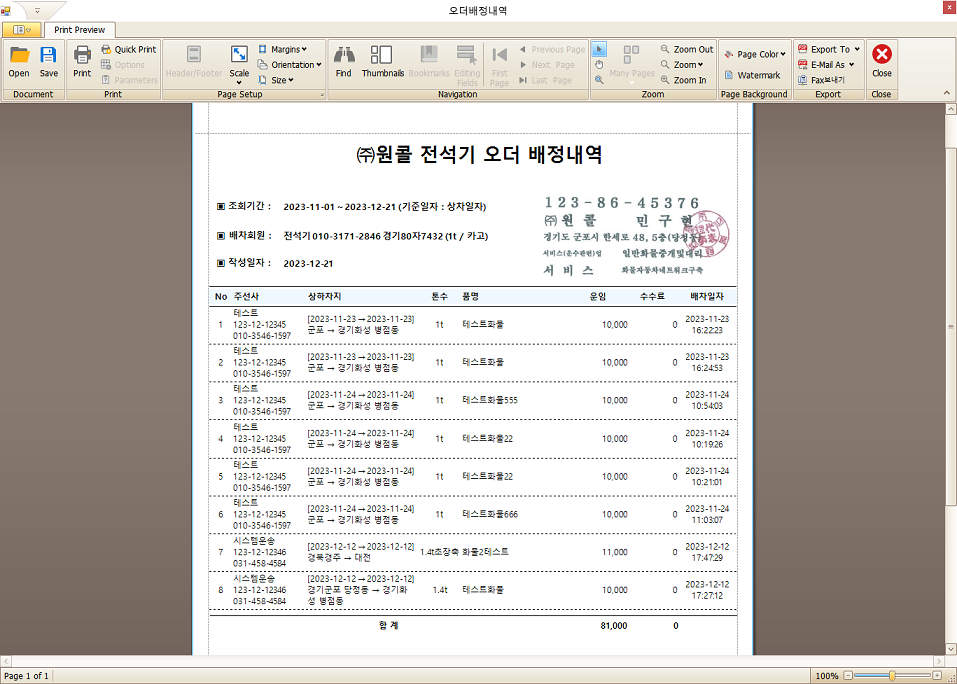This screenshot has width=957, height=684.
Task: Expand the Margins dropdown
Action: [283, 49]
